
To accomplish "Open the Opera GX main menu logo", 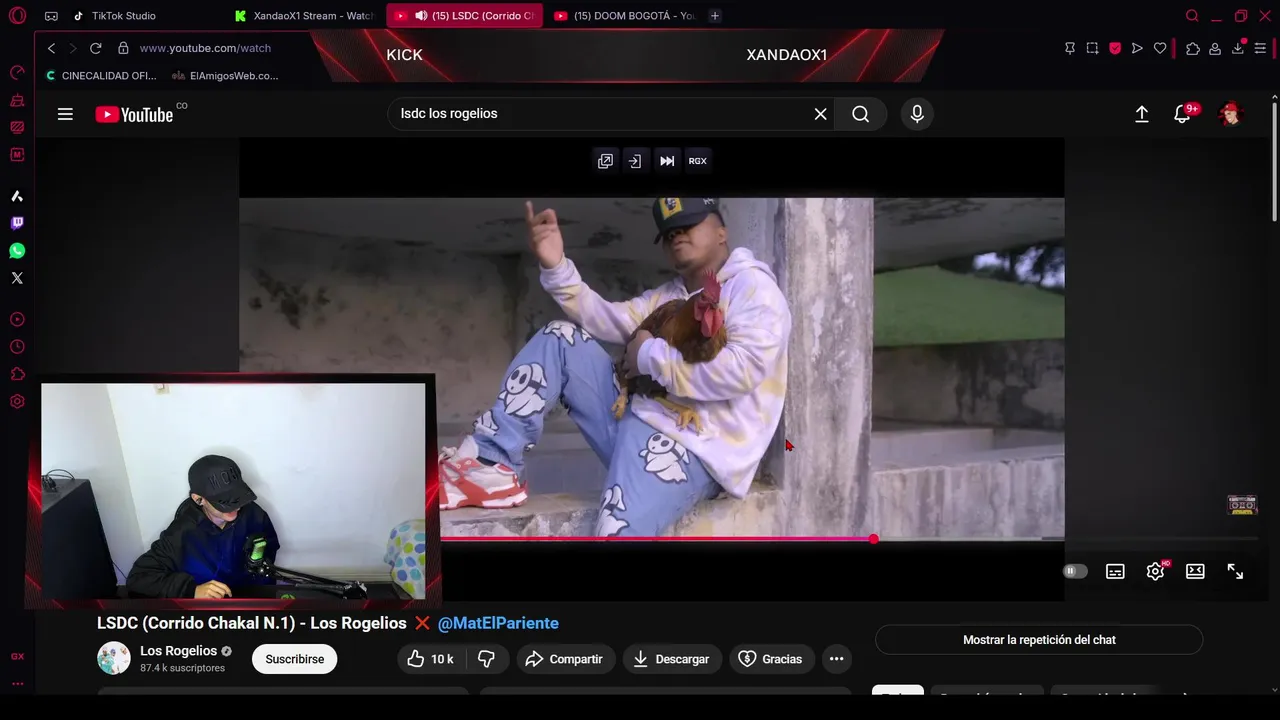I will pos(17,15).
